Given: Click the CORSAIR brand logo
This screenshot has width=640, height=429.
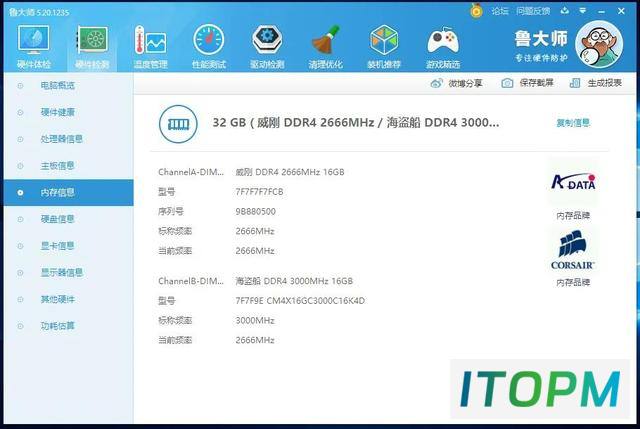Looking at the screenshot, I should click(573, 249).
